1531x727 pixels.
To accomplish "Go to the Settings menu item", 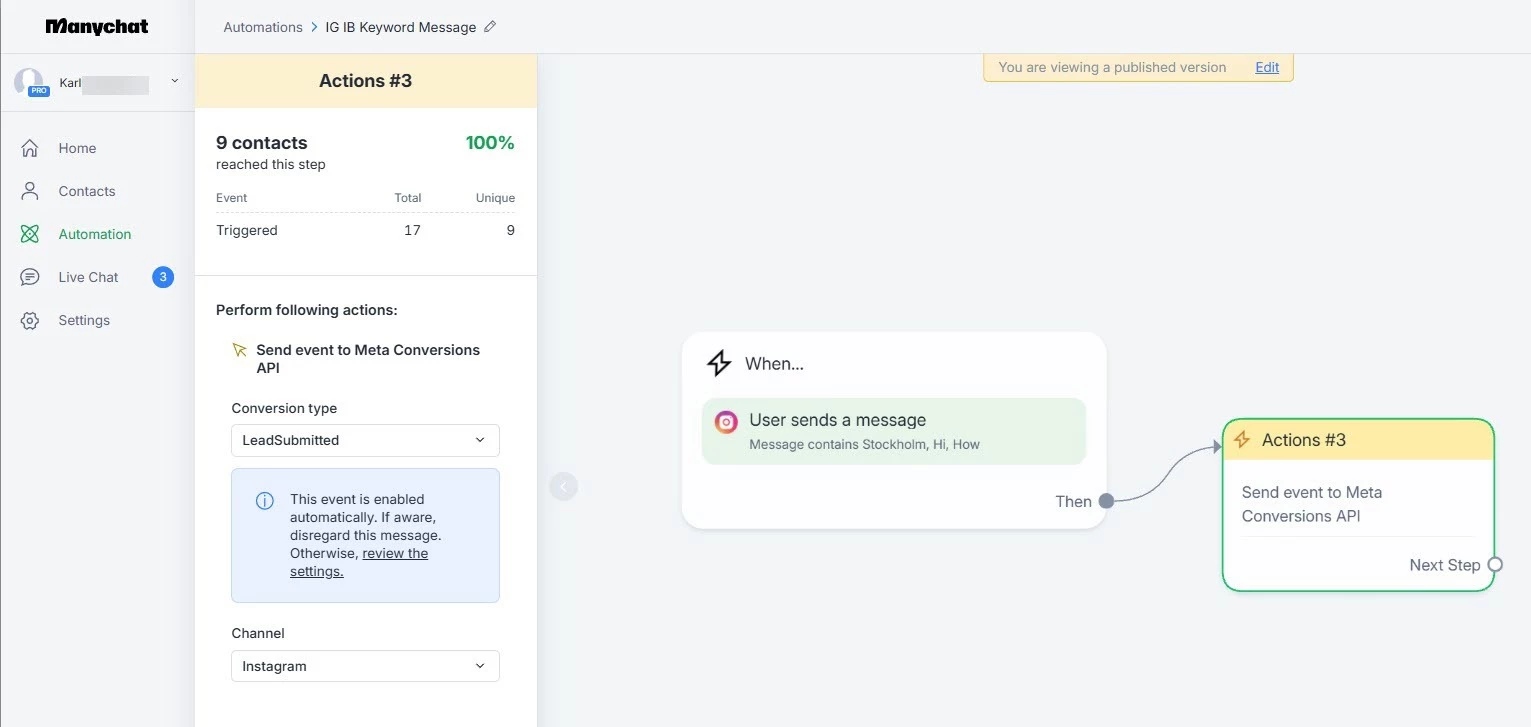I will (84, 320).
